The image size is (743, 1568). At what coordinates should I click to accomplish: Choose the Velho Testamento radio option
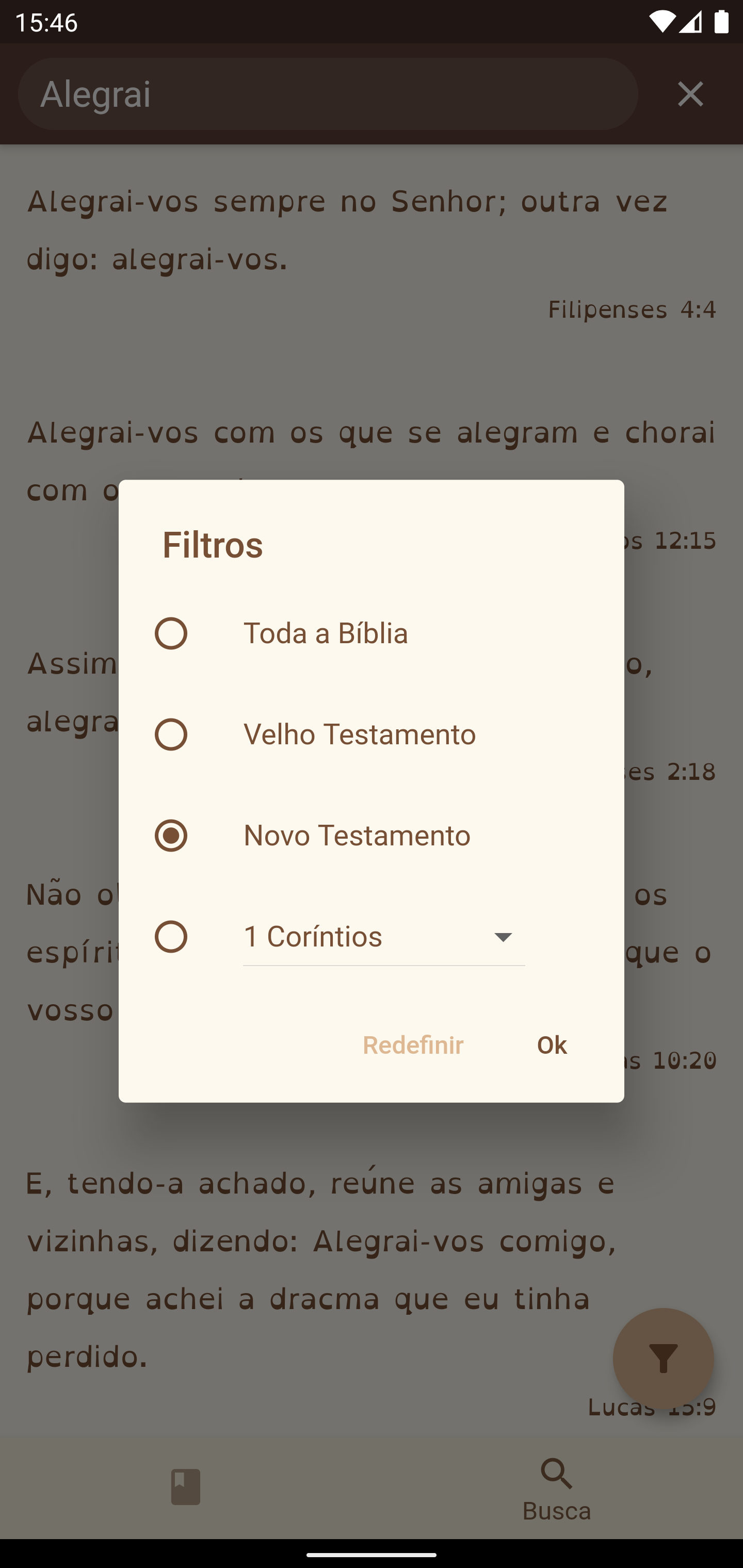point(171,734)
